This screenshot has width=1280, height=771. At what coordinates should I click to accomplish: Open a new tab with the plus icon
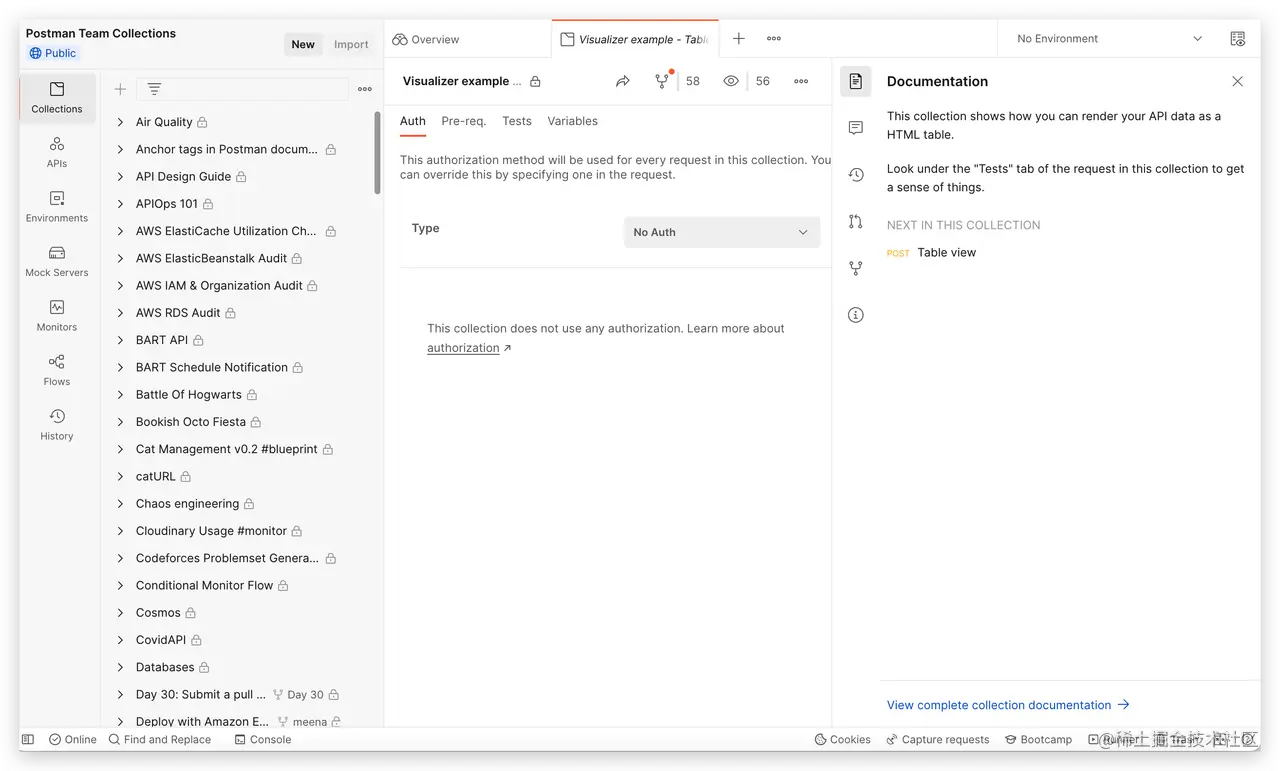[x=739, y=39]
